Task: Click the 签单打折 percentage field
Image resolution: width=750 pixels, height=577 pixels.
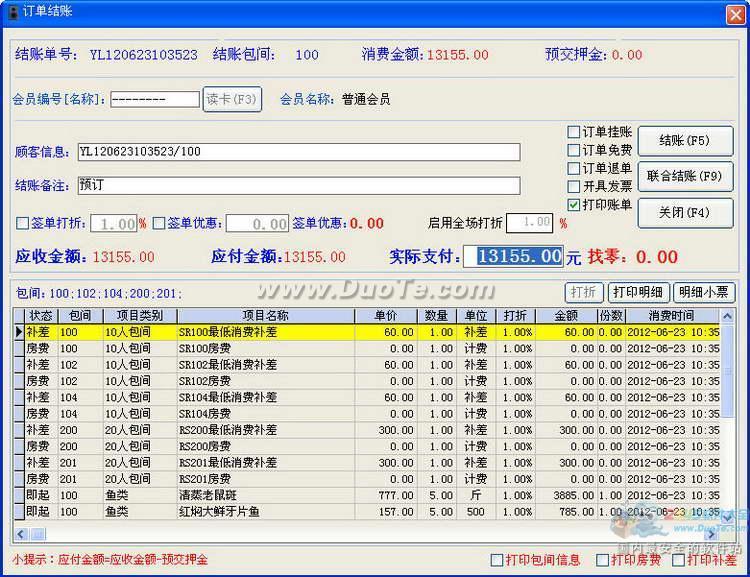Action: 113,223
